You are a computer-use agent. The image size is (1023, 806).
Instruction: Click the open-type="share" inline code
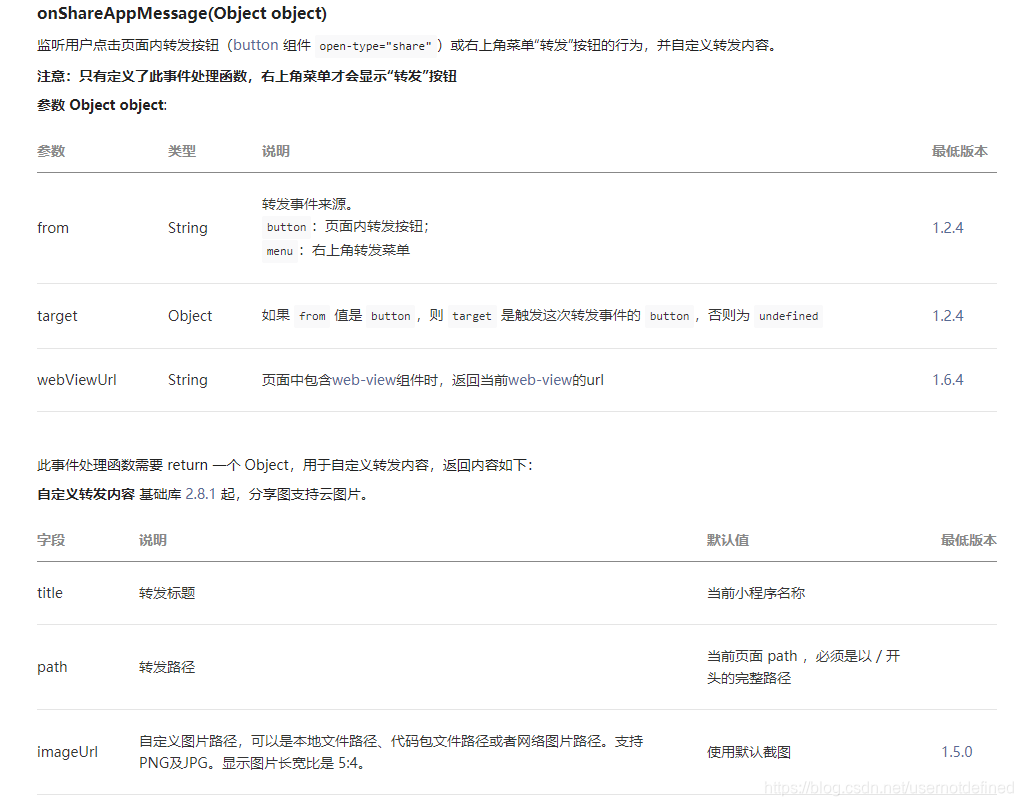[375, 46]
